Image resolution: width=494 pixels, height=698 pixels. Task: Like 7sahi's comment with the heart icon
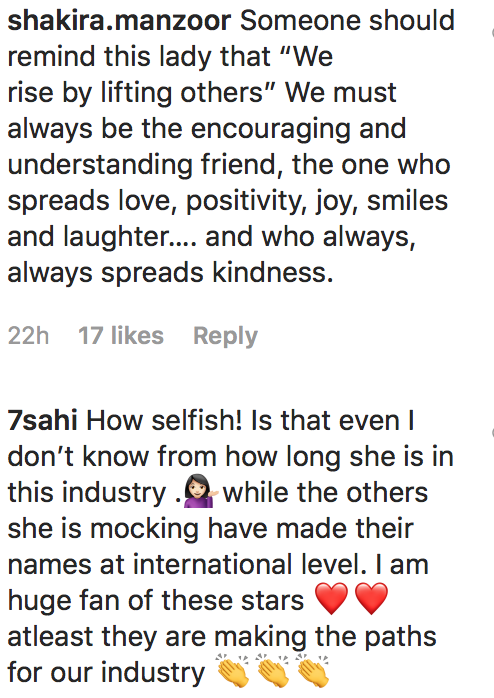coord(492,432)
